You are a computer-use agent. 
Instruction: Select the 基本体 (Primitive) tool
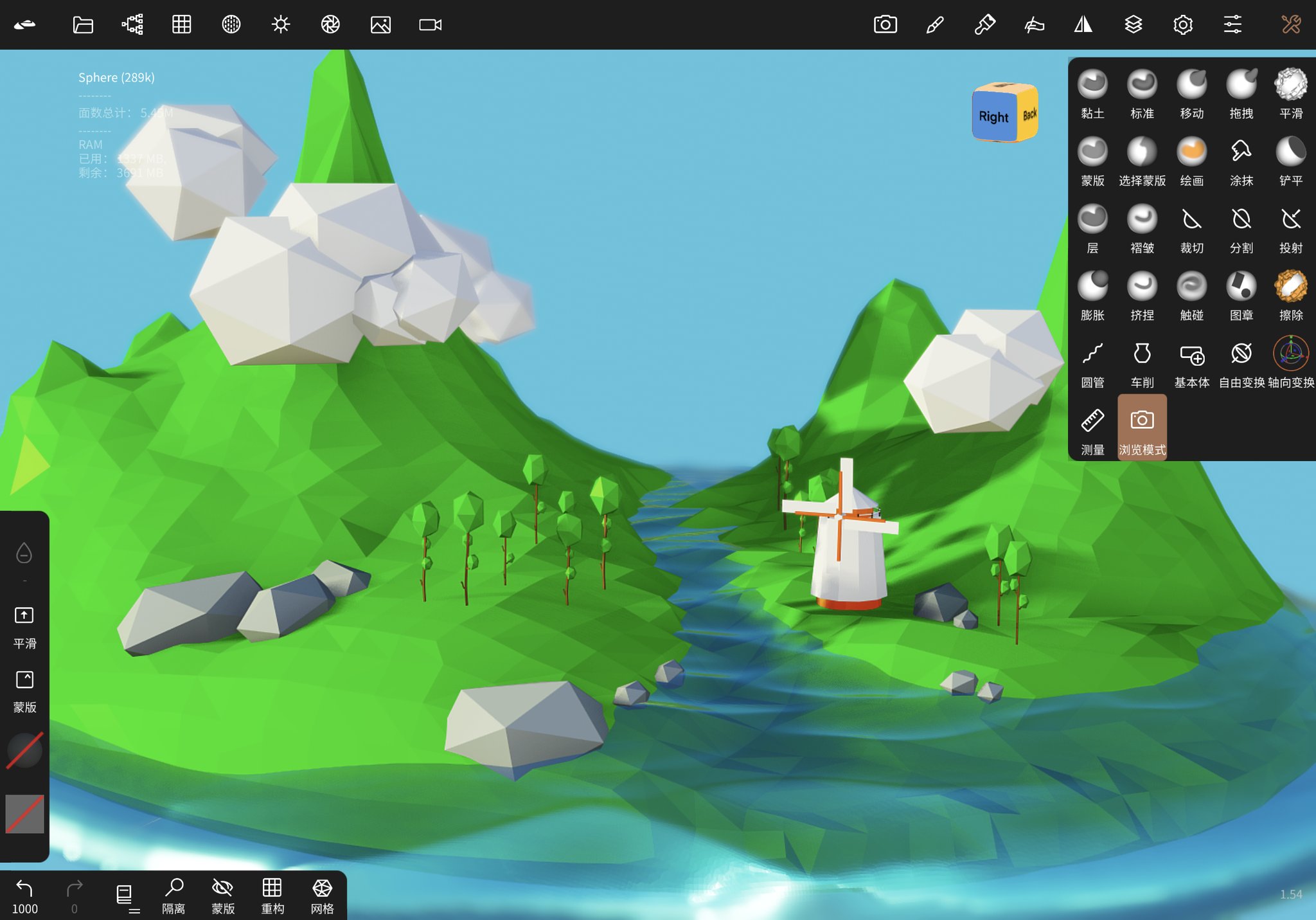tap(1191, 364)
